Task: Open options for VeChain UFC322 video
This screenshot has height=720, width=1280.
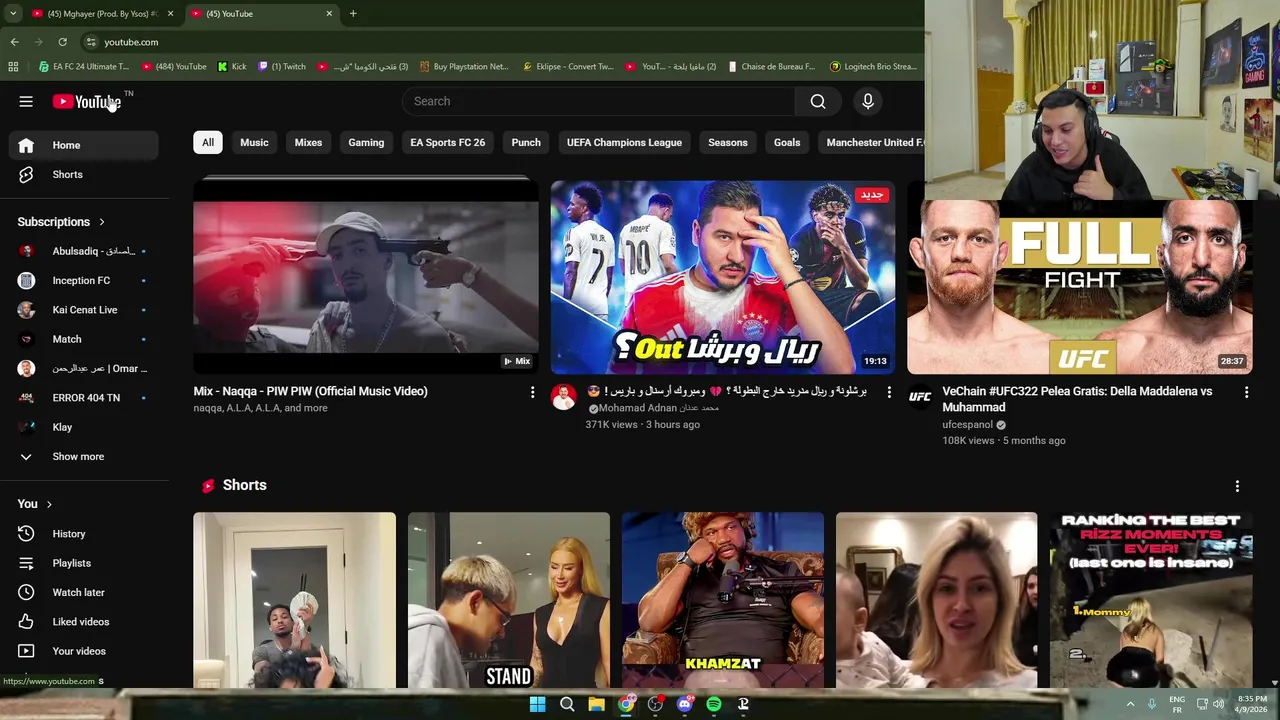Action: click(1246, 392)
